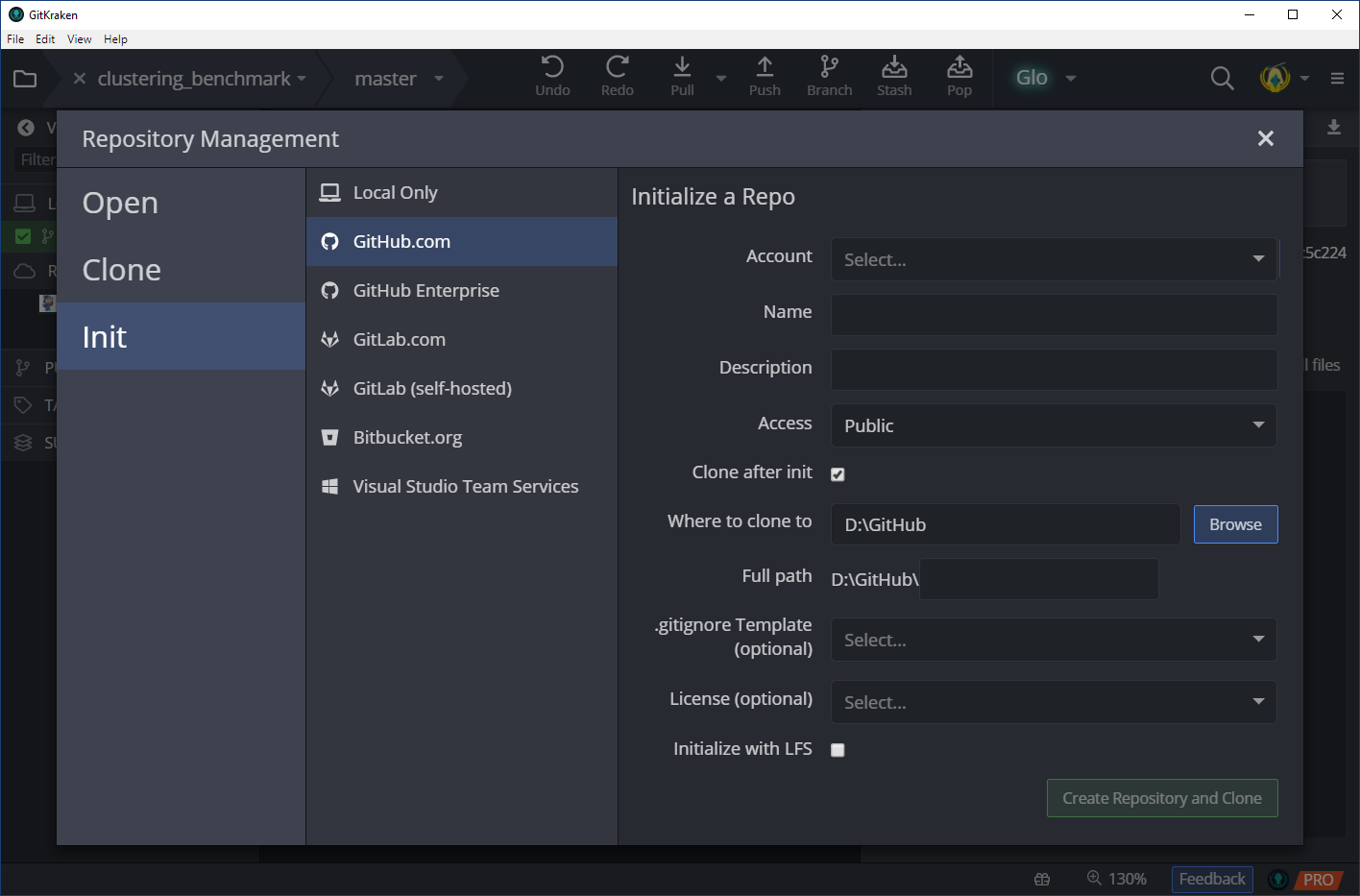Click the Feedback button
Screen dimensions: 1360x896
pyautogui.click(x=1212, y=879)
